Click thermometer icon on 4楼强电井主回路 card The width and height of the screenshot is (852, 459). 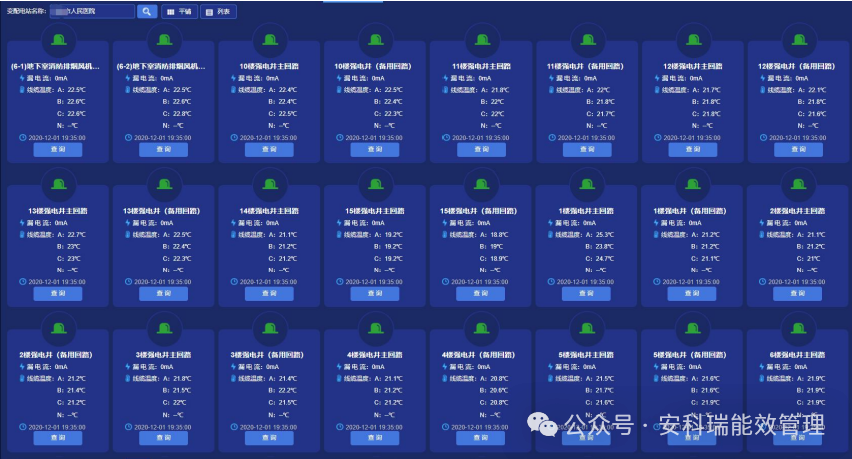point(340,379)
